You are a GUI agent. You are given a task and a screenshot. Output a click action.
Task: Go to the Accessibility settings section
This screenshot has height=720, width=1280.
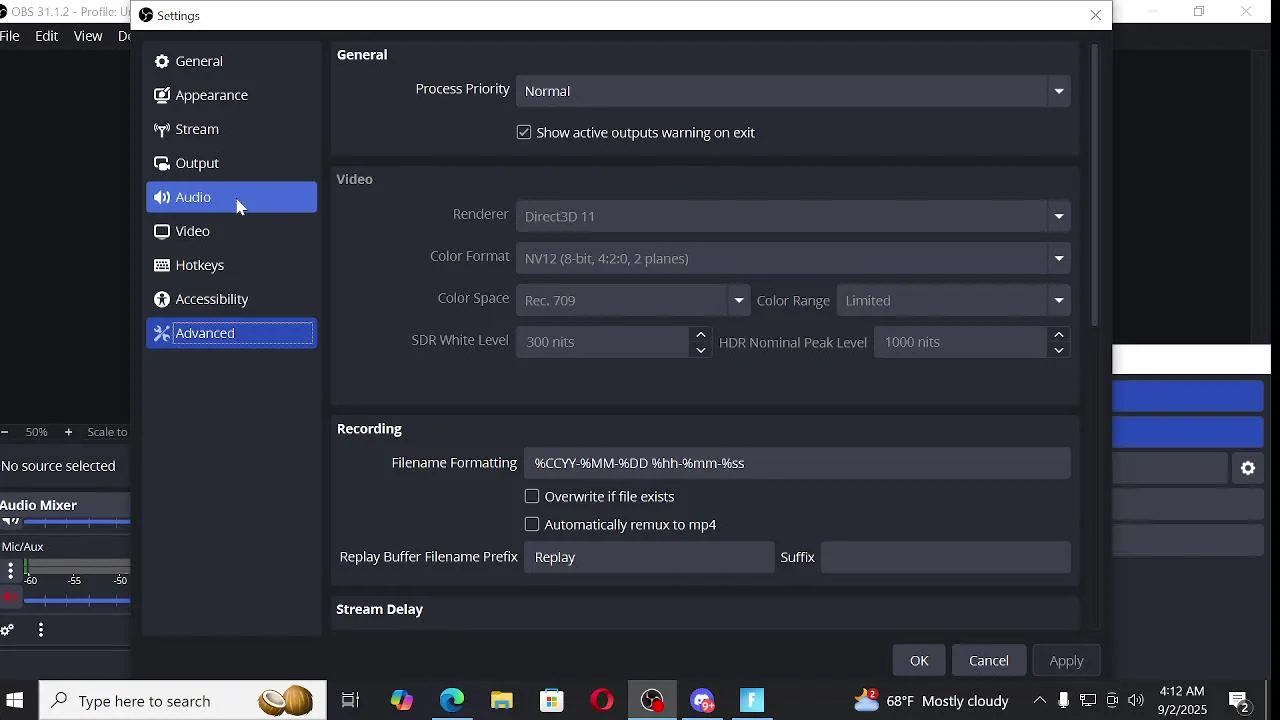point(231,299)
